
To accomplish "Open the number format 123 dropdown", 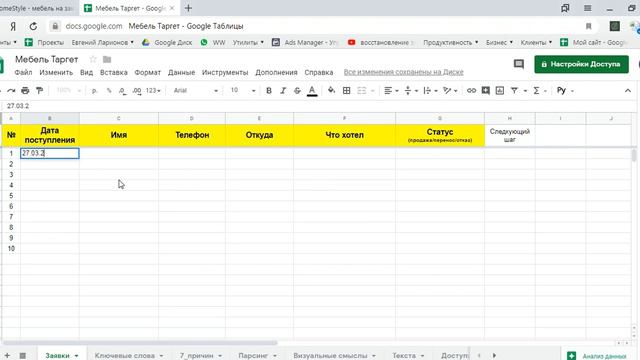I will point(153,91).
